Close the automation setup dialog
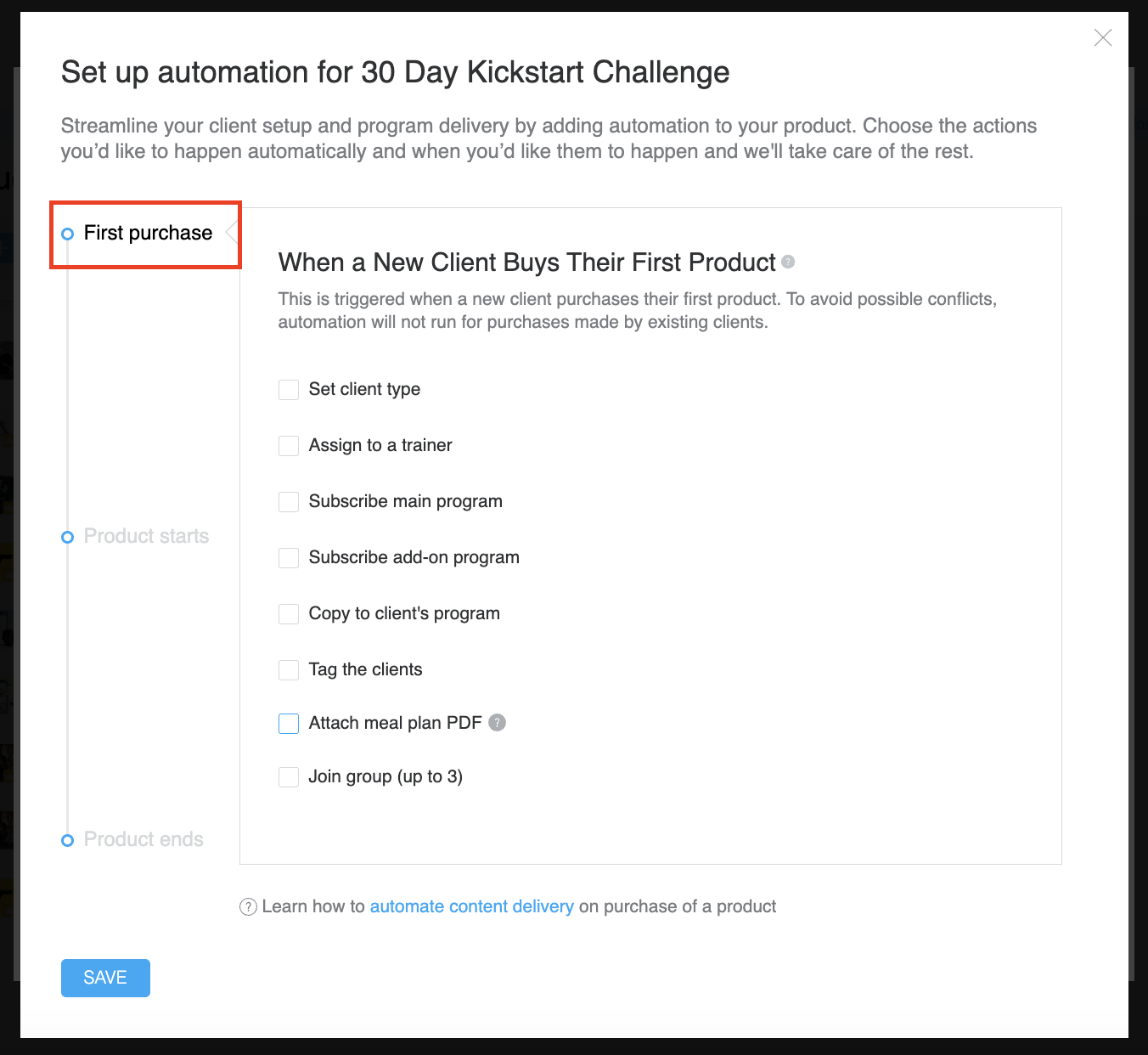1148x1055 pixels. [x=1103, y=37]
